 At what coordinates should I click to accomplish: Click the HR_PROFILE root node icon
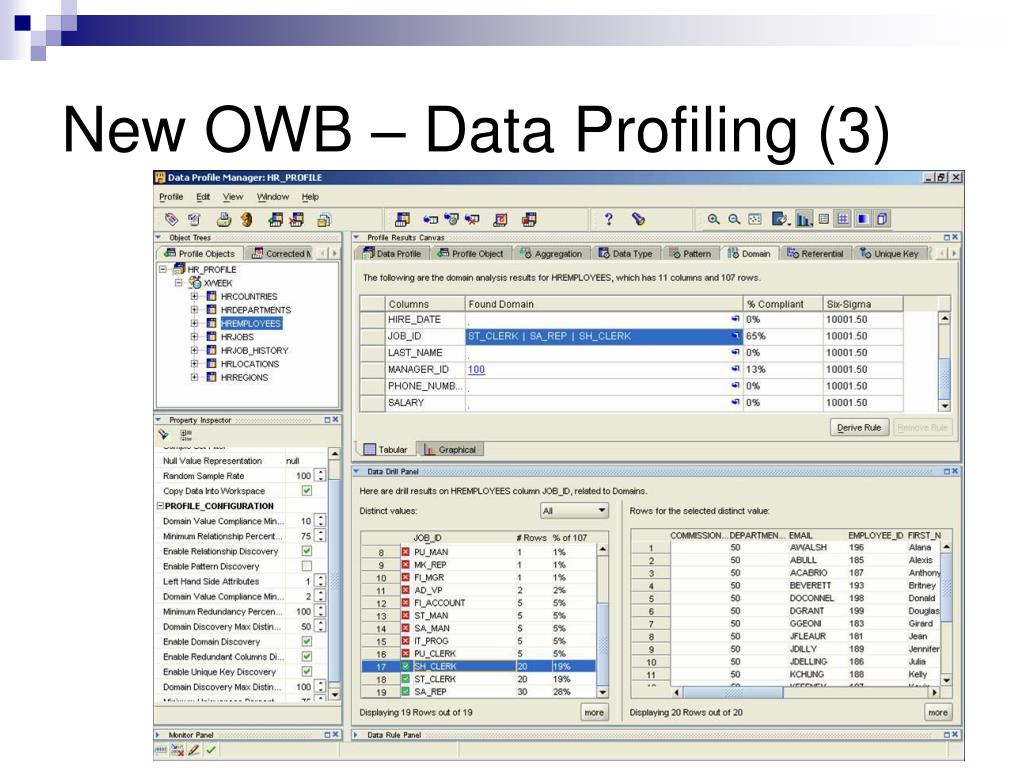179,268
